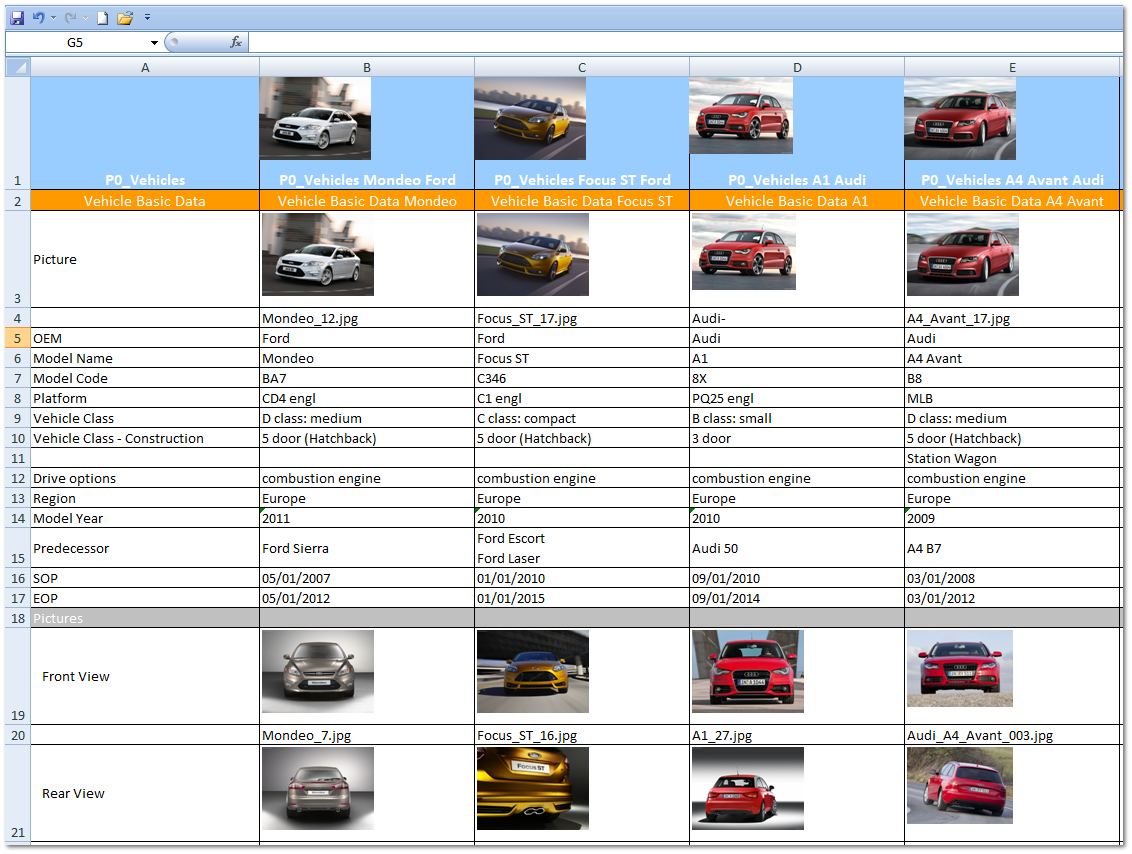Expand the Undo history dropdown arrow
This screenshot has width=1132, height=854.
click(x=53, y=17)
